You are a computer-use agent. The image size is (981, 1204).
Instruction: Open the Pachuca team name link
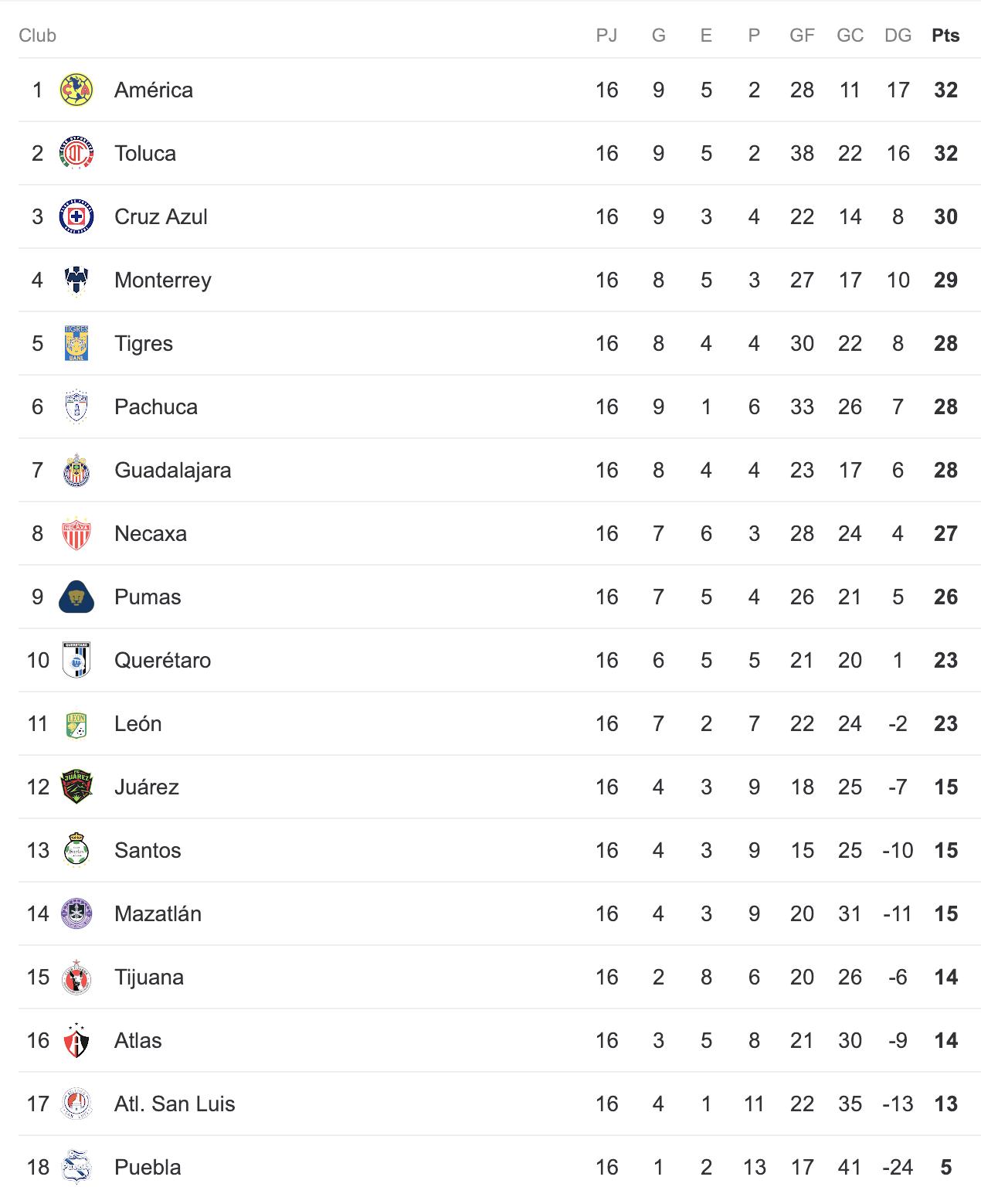pyautogui.click(x=155, y=406)
